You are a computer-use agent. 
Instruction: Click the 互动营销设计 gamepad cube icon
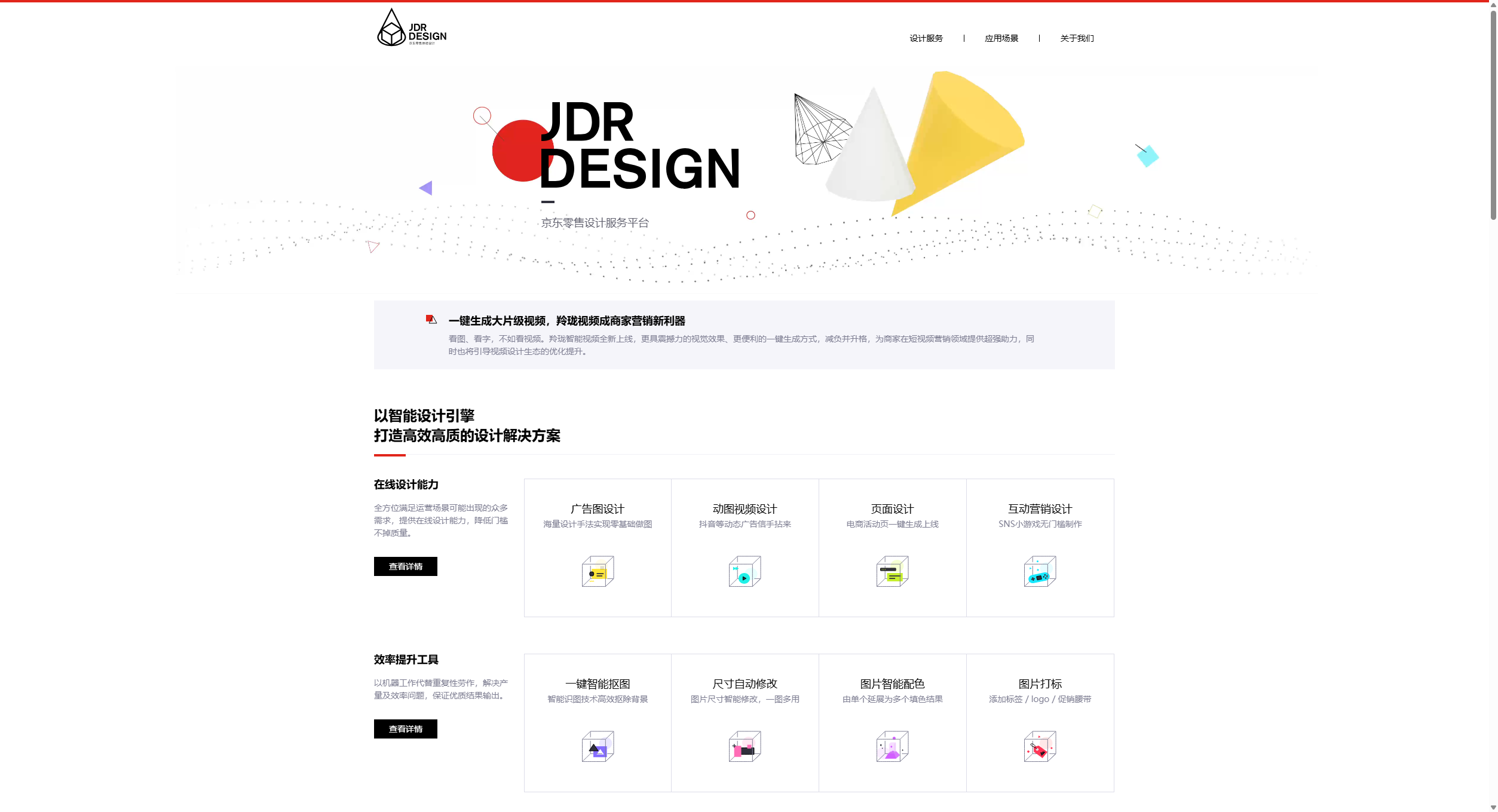(1040, 571)
